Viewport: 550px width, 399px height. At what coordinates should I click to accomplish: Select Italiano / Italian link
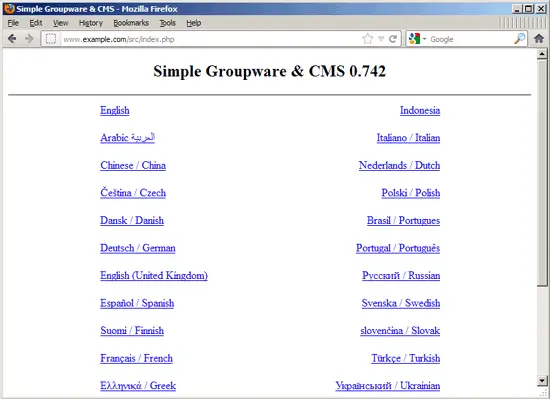(408, 137)
